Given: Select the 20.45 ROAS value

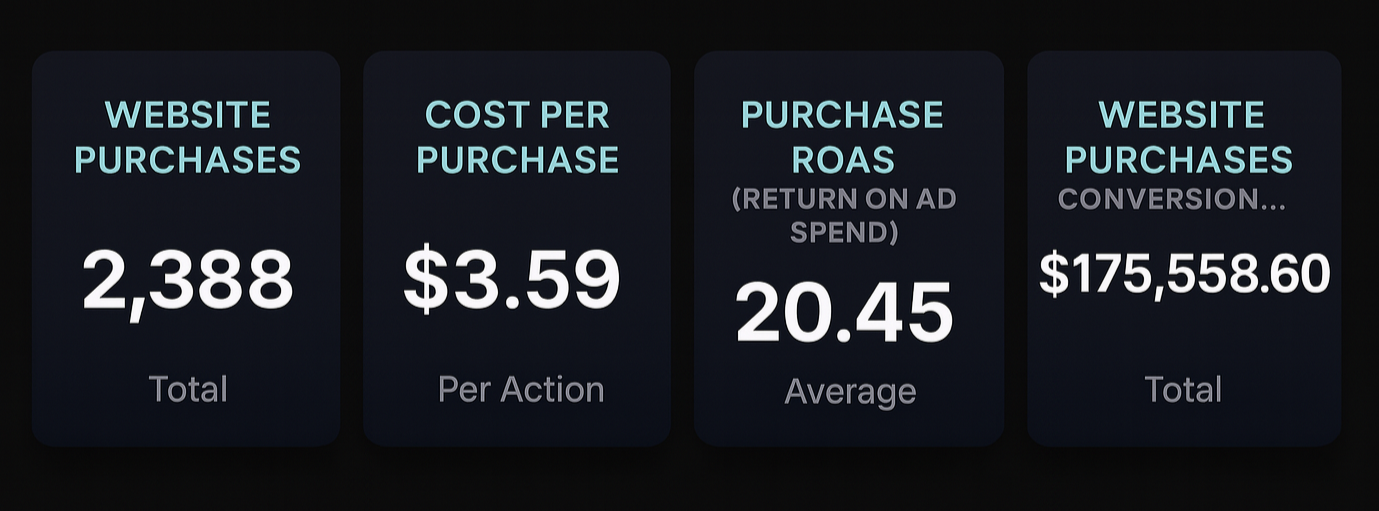Looking at the screenshot, I should [844, 313].
